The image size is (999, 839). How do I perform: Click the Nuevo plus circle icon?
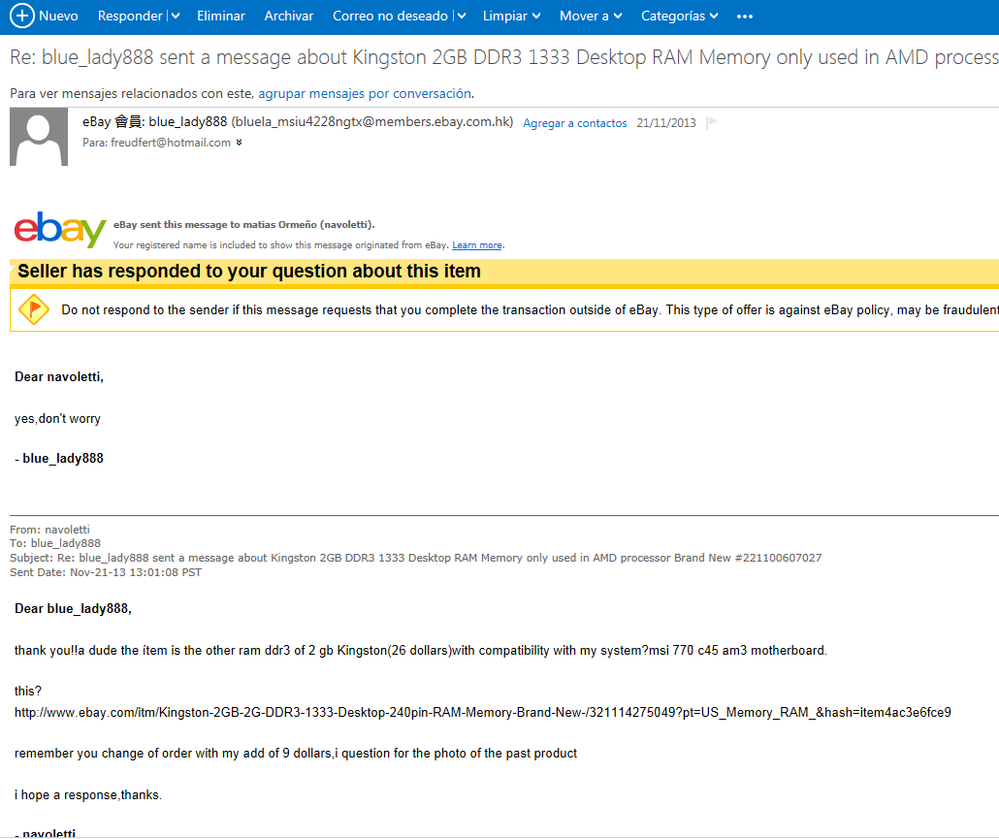pos(22,16)
